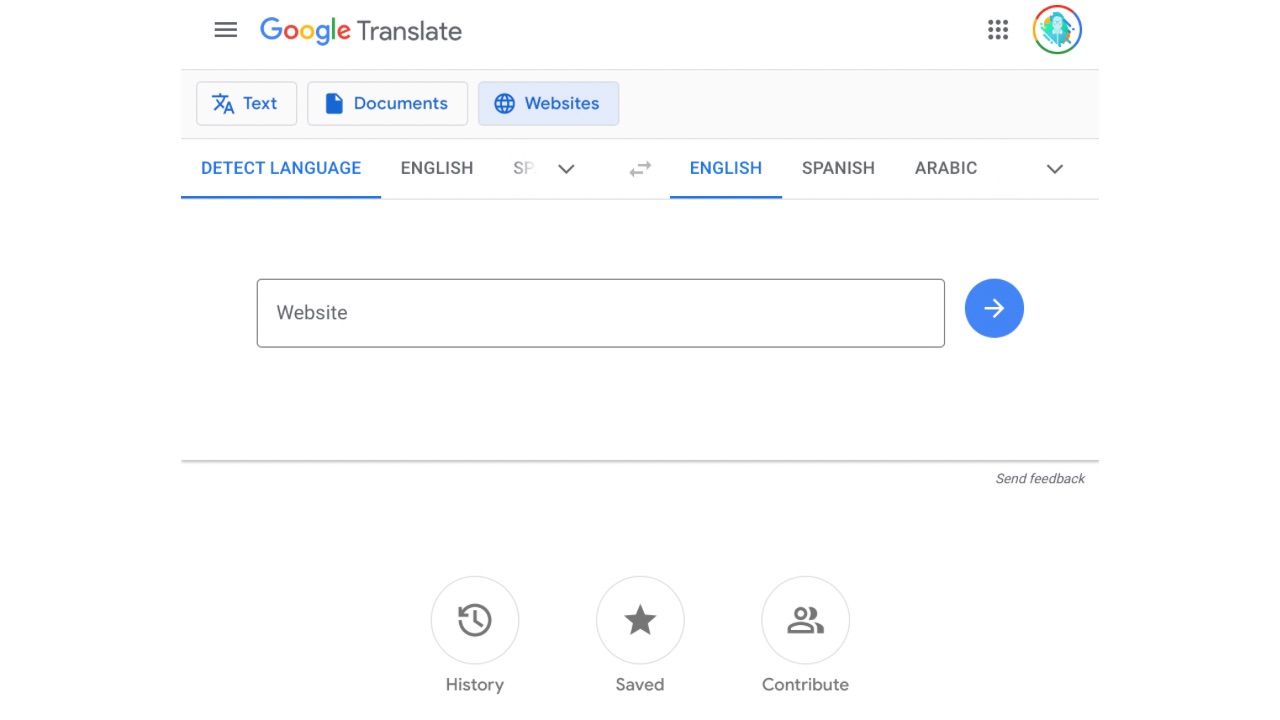Screen dimensions: 1280x720
Task: Select Detect Language as source
Action: pos(281,168)
